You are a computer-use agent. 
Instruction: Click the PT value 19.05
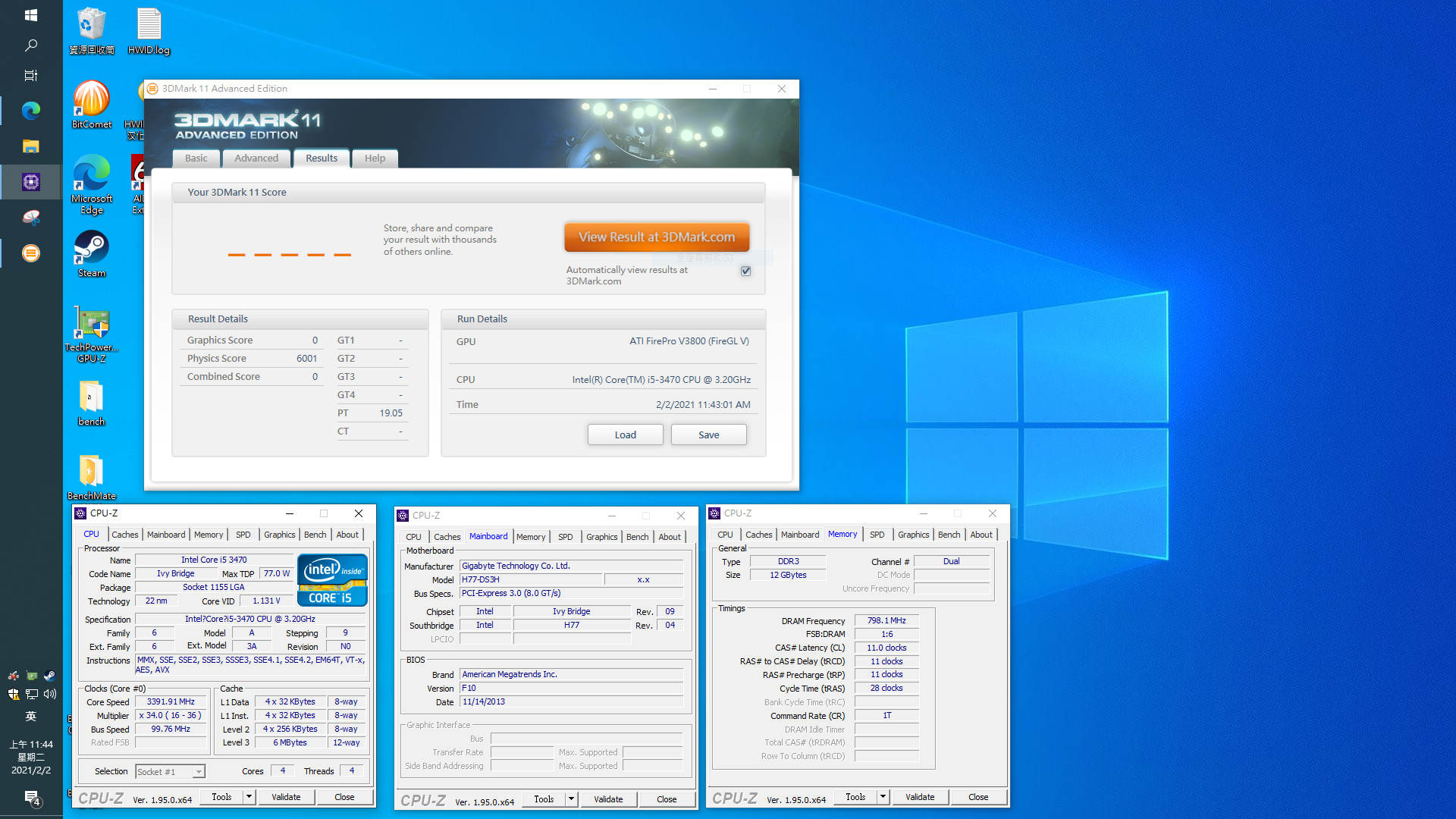pyautogui.click(x=391, y=413)
